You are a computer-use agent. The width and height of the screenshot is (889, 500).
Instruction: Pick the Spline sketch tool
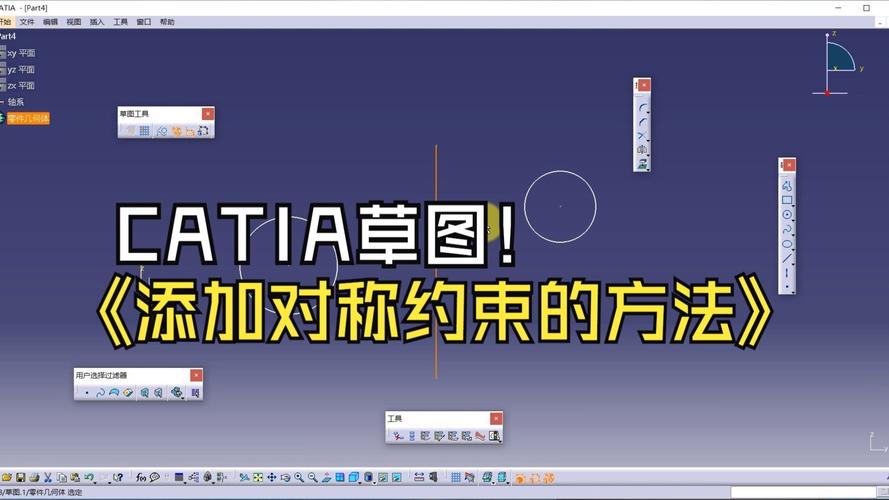click(786, 230)
